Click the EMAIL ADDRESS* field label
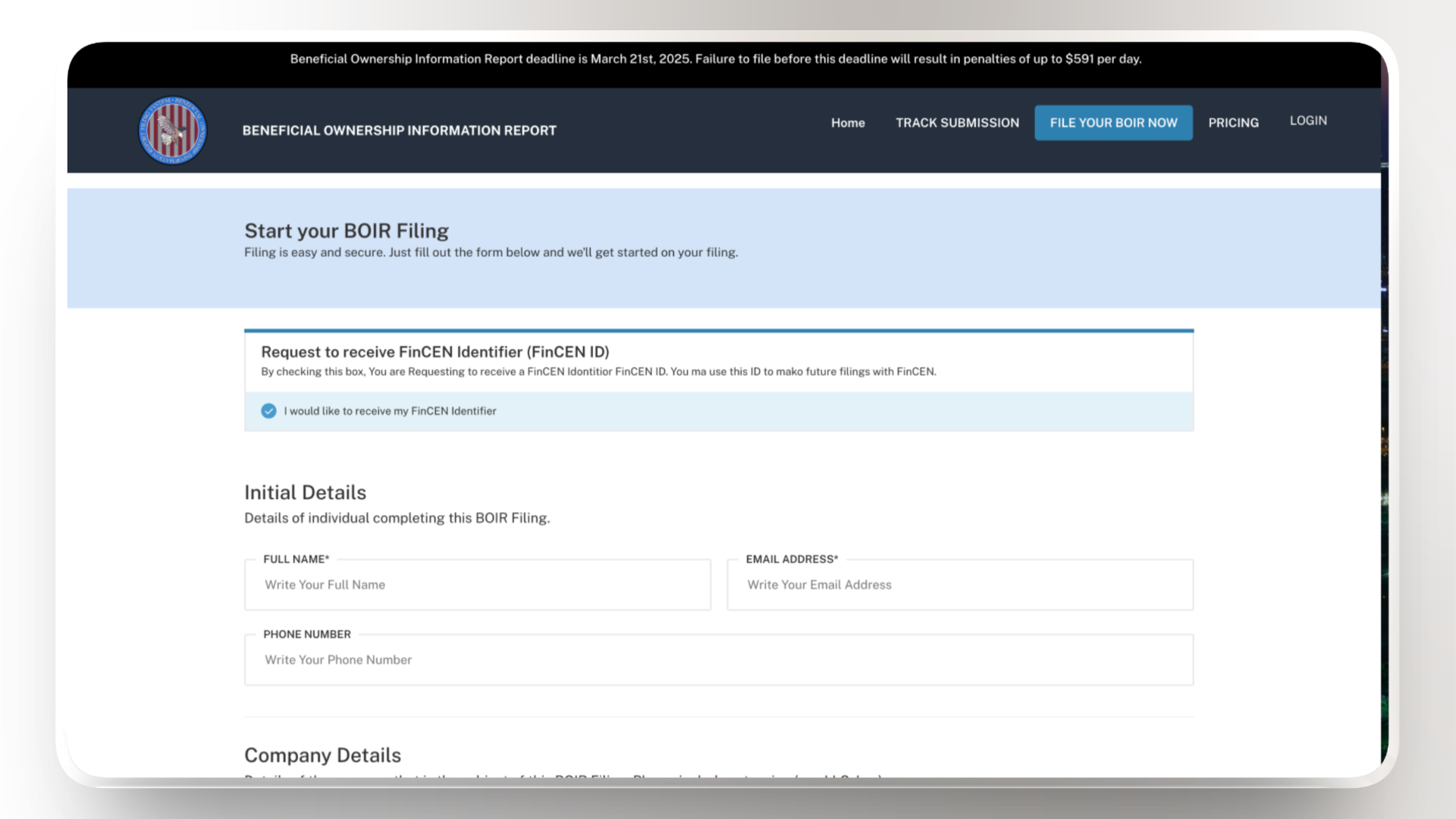Viewport: 1456px width, 819px height. click(792, 559)
